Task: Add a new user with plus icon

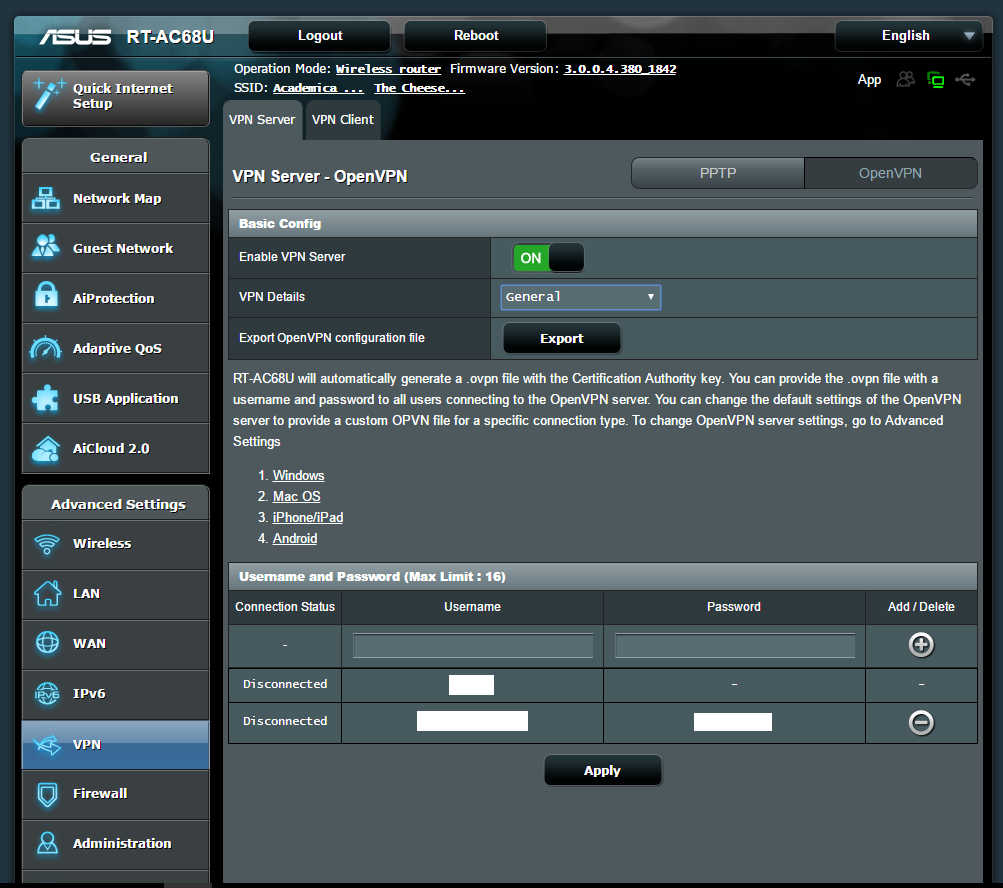Action: pos(921,644)
